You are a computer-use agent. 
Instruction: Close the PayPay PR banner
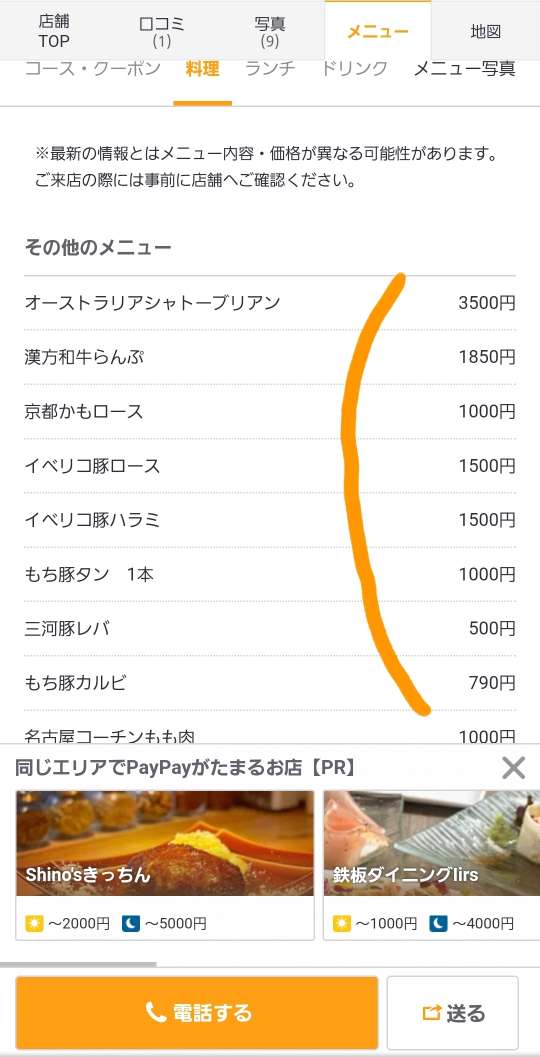click(x=513, y=767)
